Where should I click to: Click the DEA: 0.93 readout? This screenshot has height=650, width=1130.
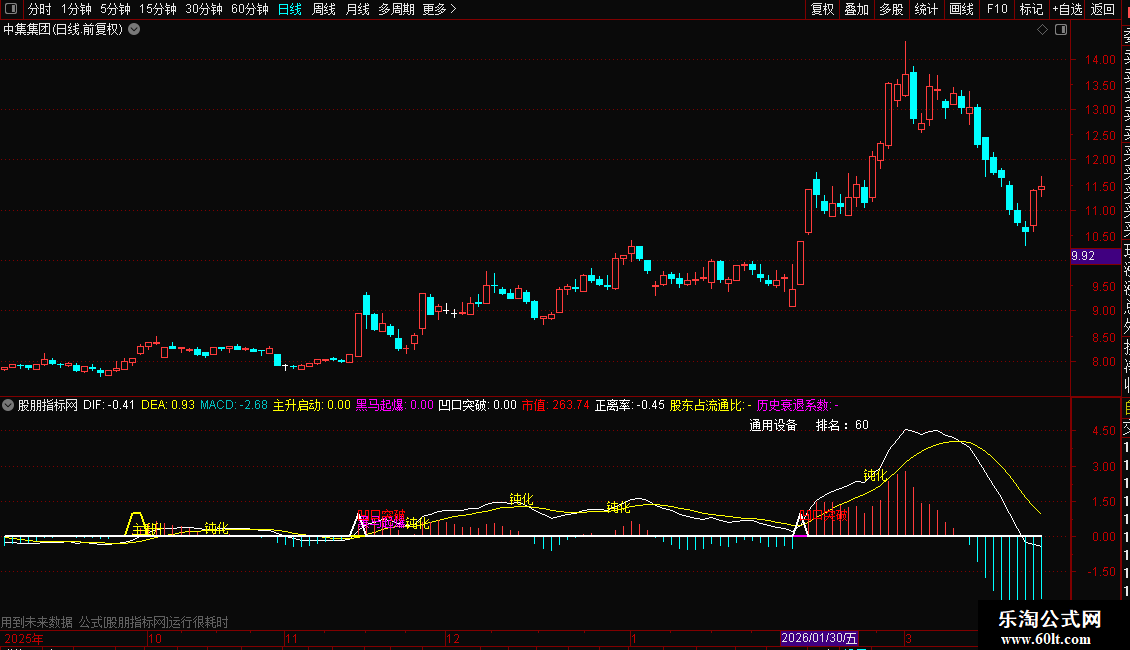coord(168,405)
